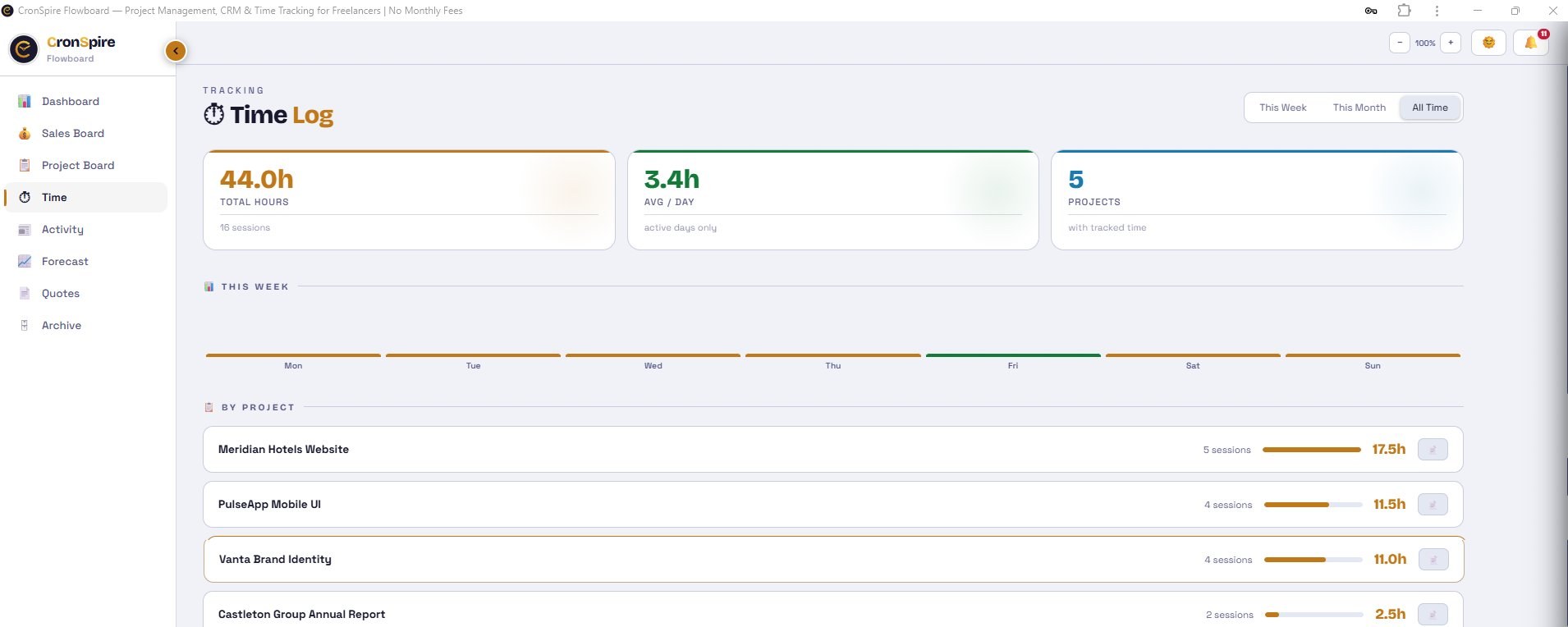
Task: Zoom out with the minus button
Action: click(x=1400, y=43)
